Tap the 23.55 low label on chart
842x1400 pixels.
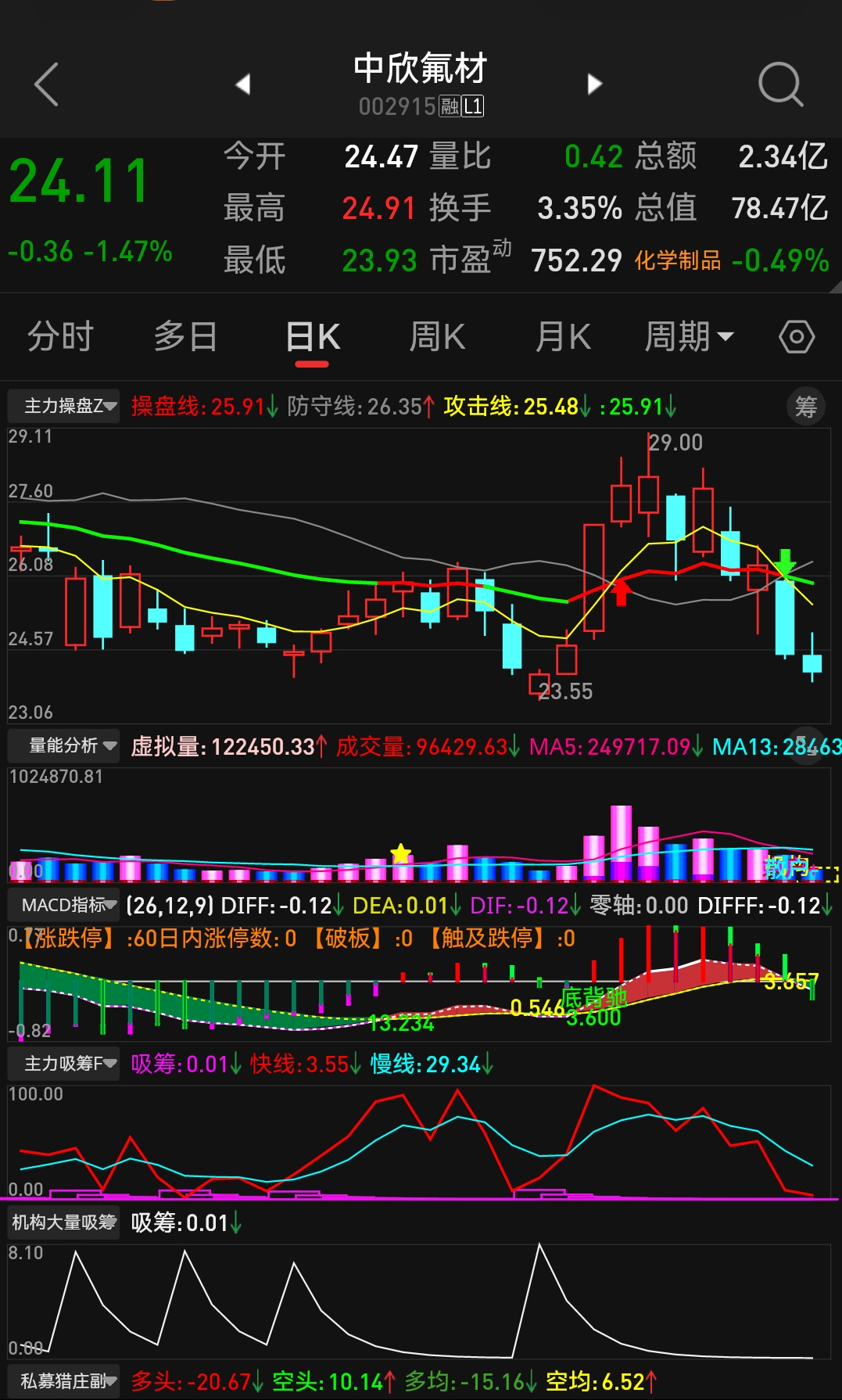(565, 691)
